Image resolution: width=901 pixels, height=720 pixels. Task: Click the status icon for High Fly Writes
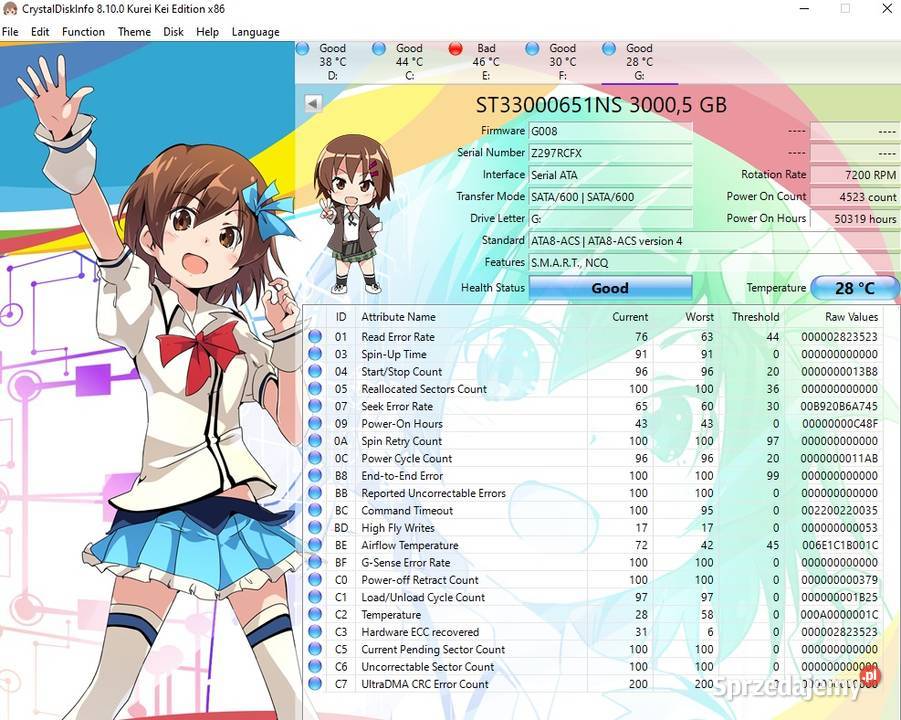pyautogui.click(x=315, y=528)
